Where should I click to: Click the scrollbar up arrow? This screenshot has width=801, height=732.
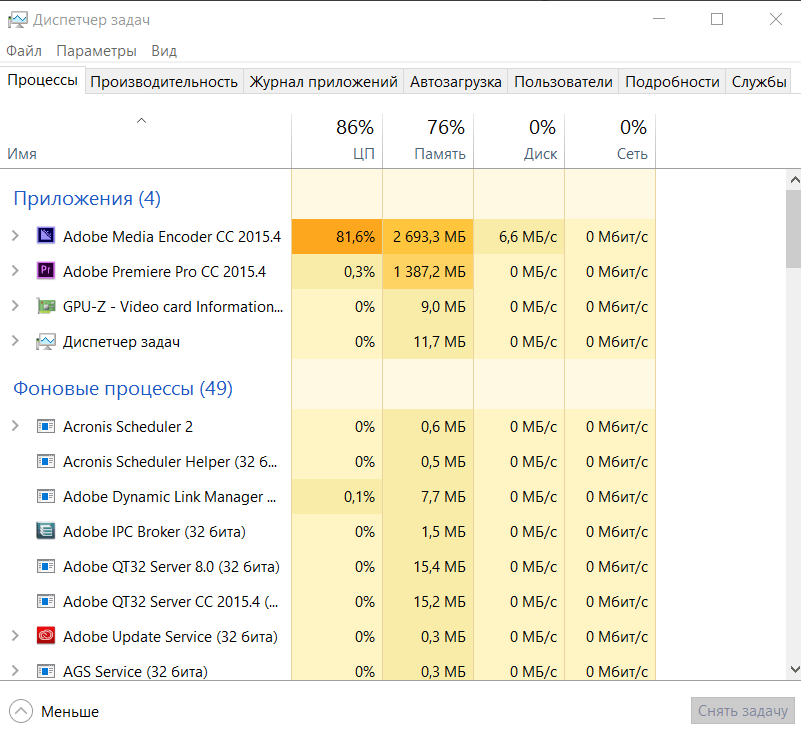794,180
